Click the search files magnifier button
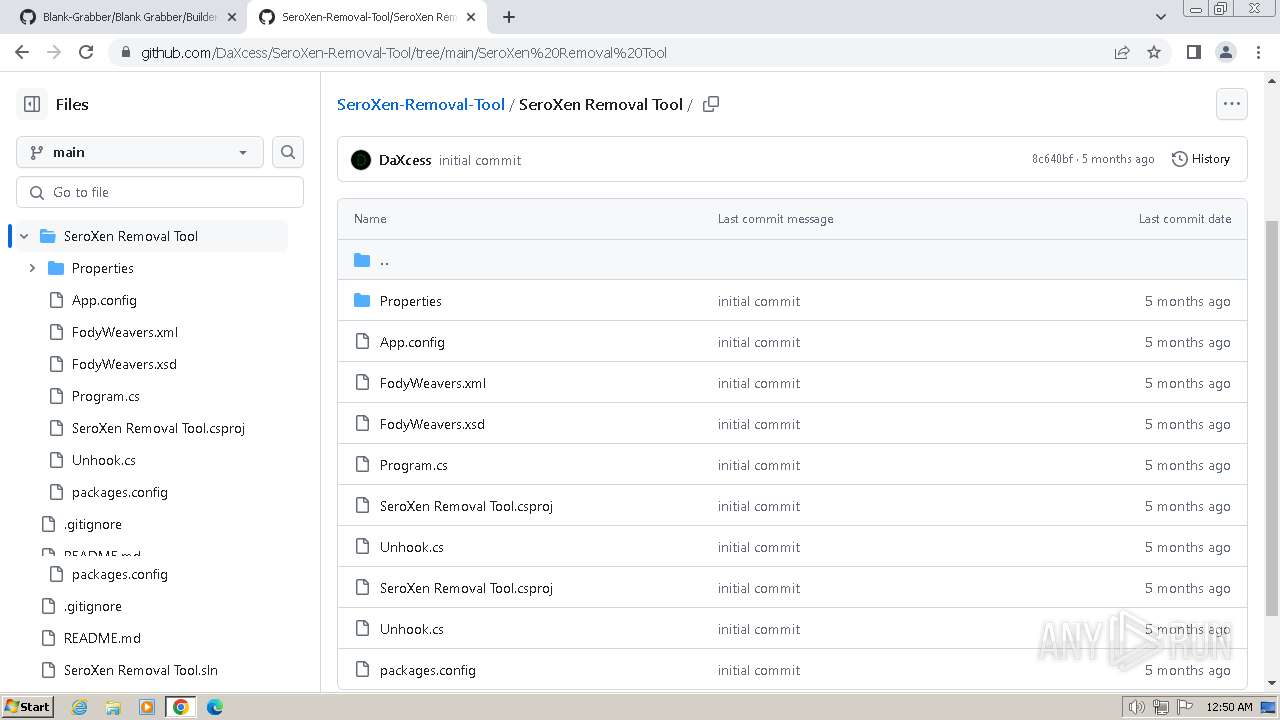The width and height of the screenshot is (1280, 720). click(x=288, y=152)
